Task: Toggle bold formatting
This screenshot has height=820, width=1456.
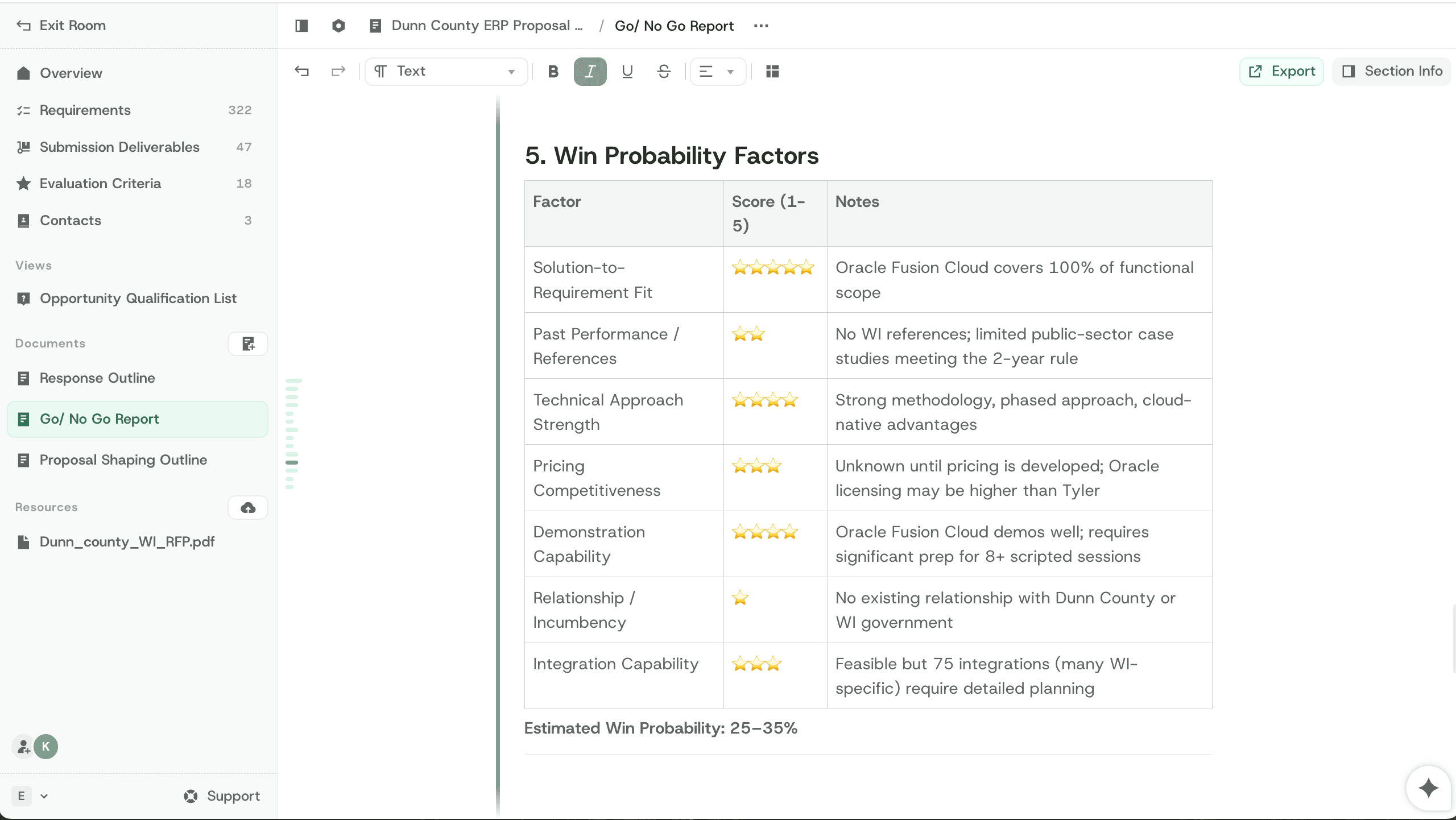Action: pyautogui.click(x=553, y=71)
